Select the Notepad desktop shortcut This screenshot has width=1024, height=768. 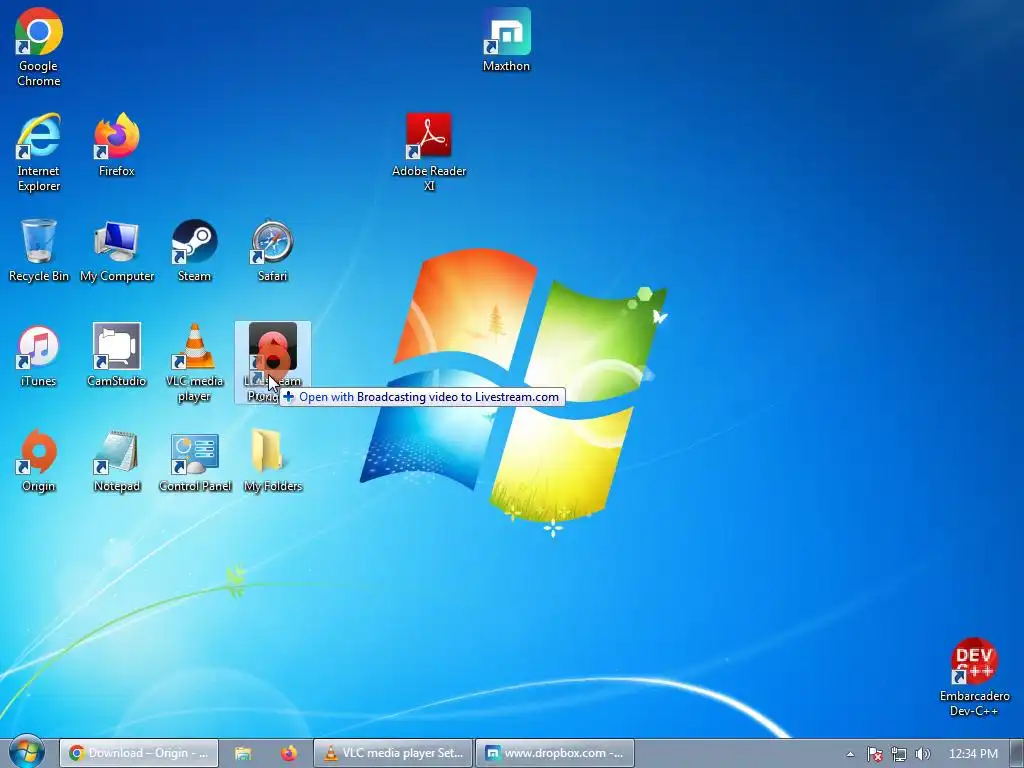pyautogui.click(x=117, y=461)
